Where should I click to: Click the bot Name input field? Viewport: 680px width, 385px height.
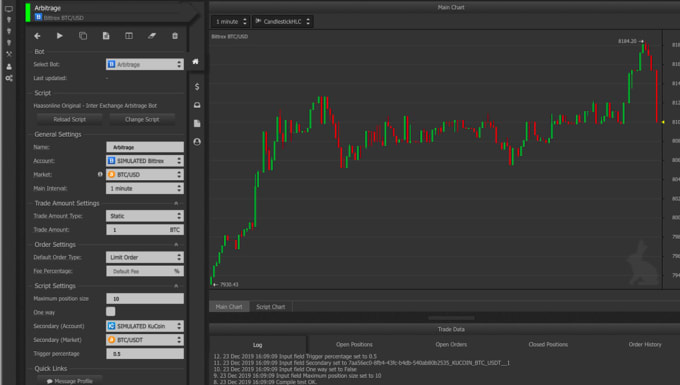click(x=145, y=147)
